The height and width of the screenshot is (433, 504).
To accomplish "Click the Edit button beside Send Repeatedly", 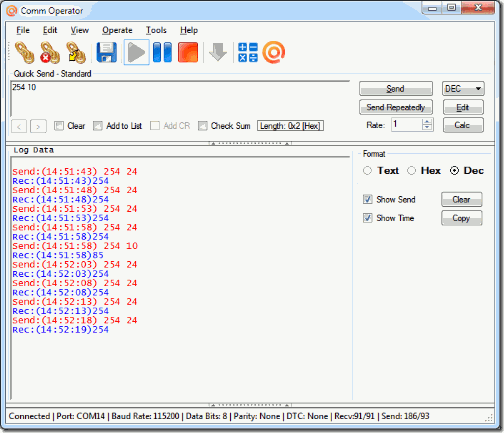I will 463,107.
